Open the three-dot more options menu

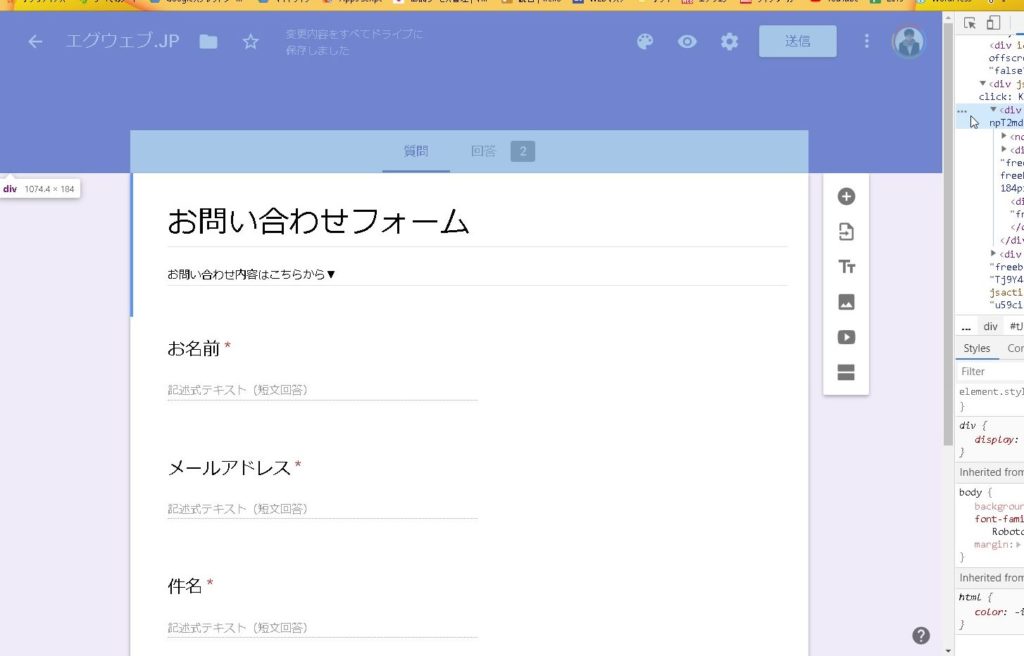(x=867, y=42)
